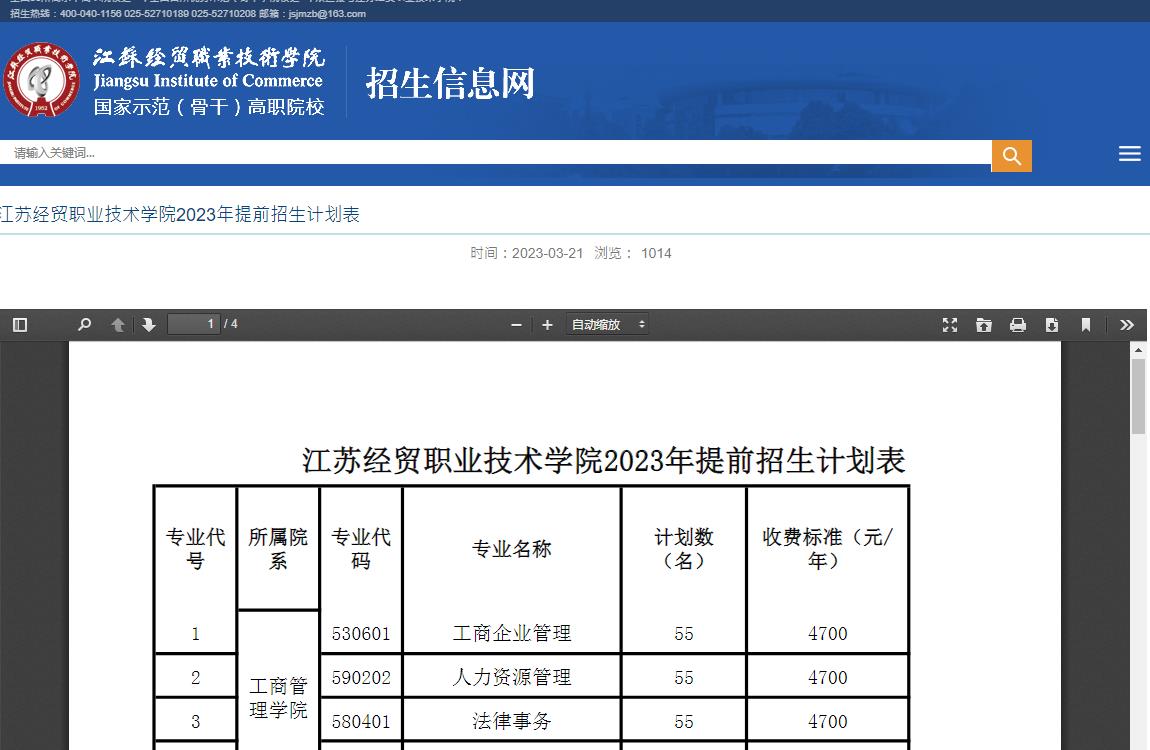Open find in document search
This screenshot has height=750, width=1150.
[x=85, y=325]
